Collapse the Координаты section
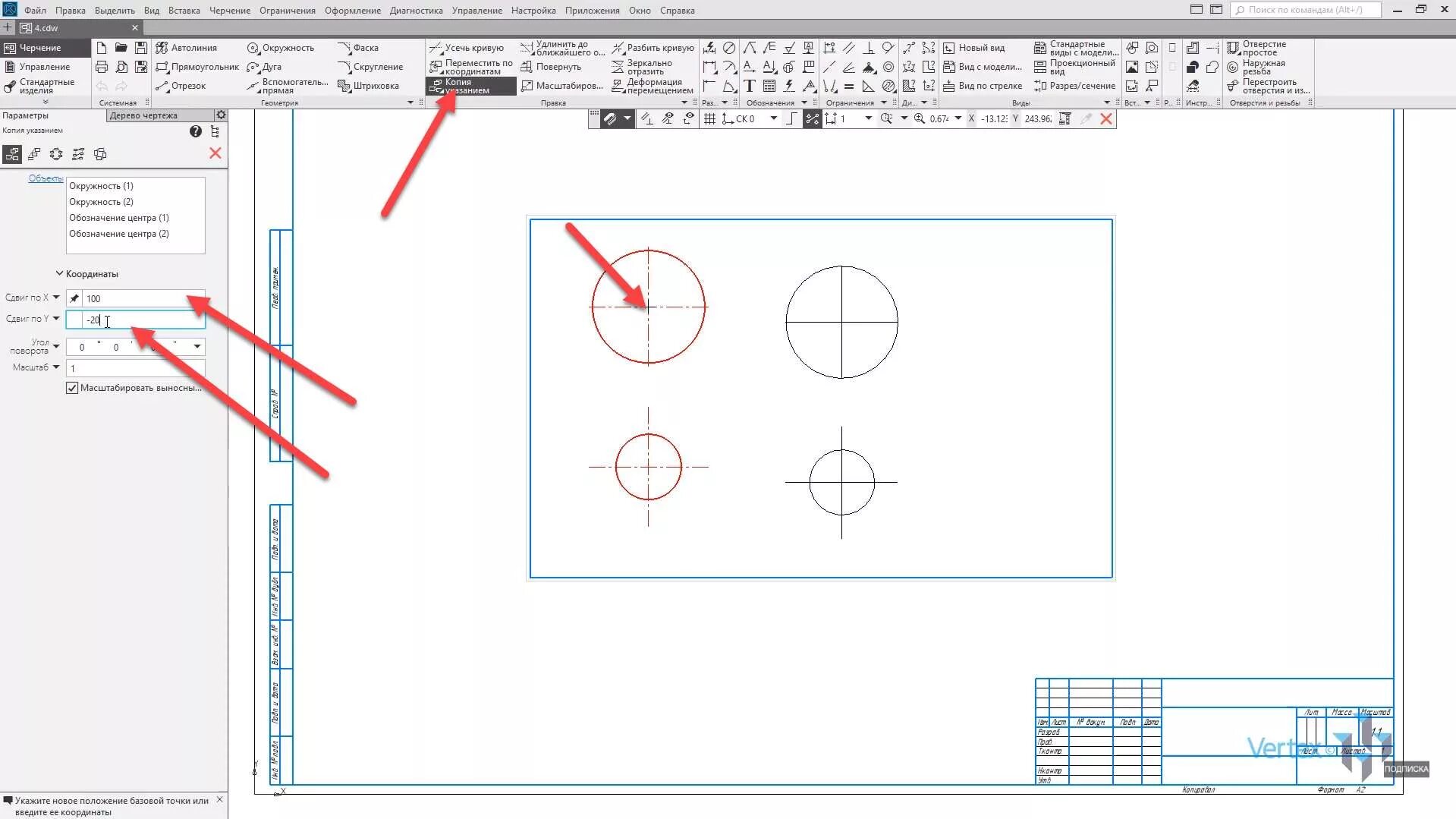This screenshot has width=1456, height=819. pyautogui.click(x=59, y=273)
